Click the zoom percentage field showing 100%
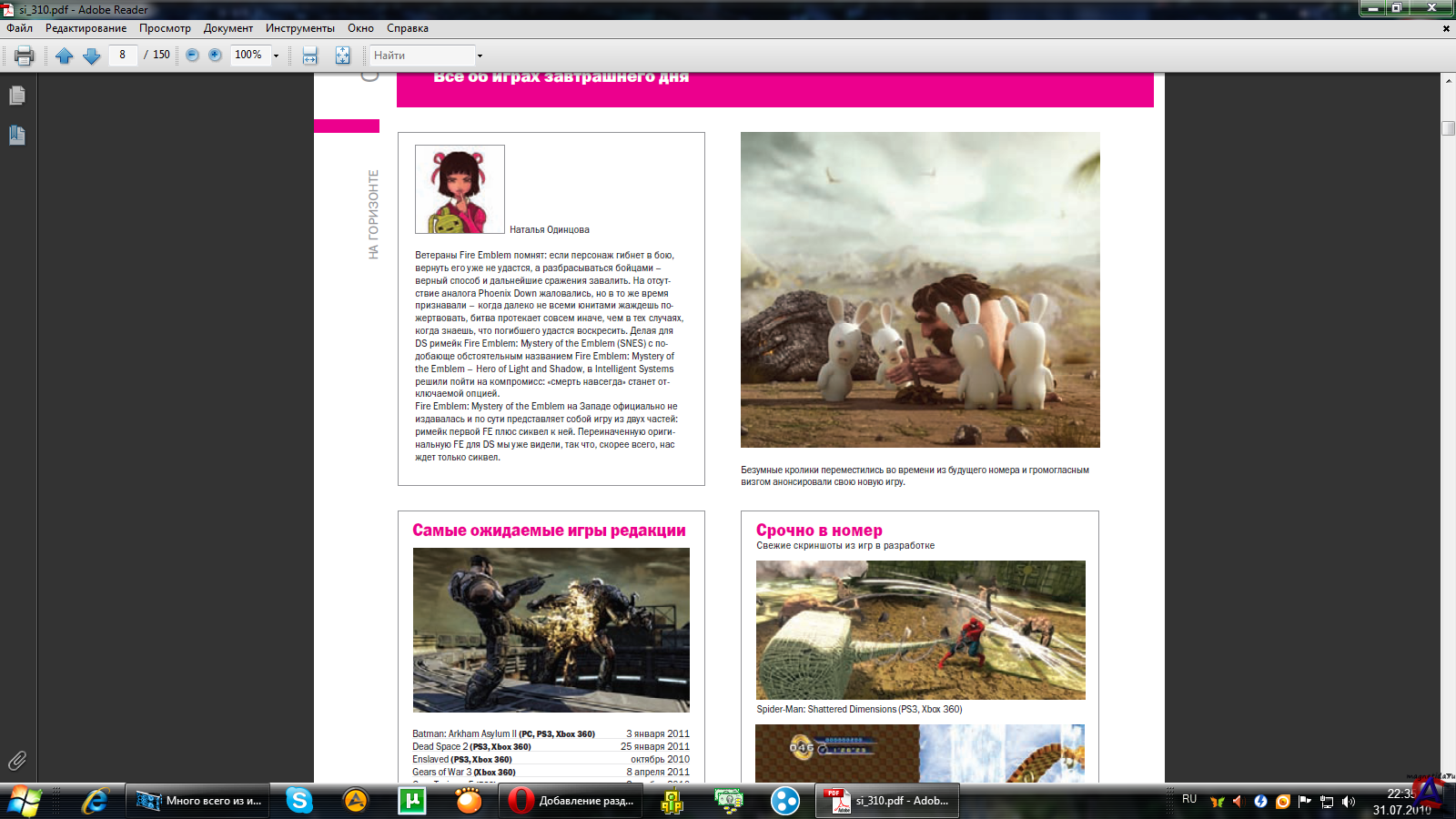The image size is (1456, 819). pos(250,55)
